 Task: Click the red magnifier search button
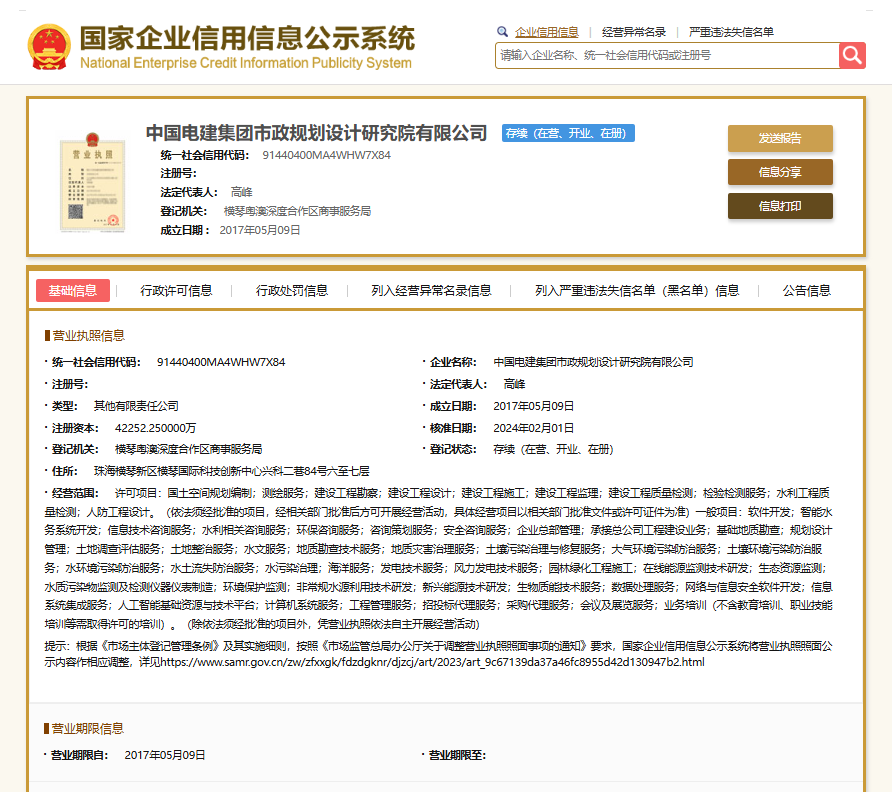tap(852, 55)
